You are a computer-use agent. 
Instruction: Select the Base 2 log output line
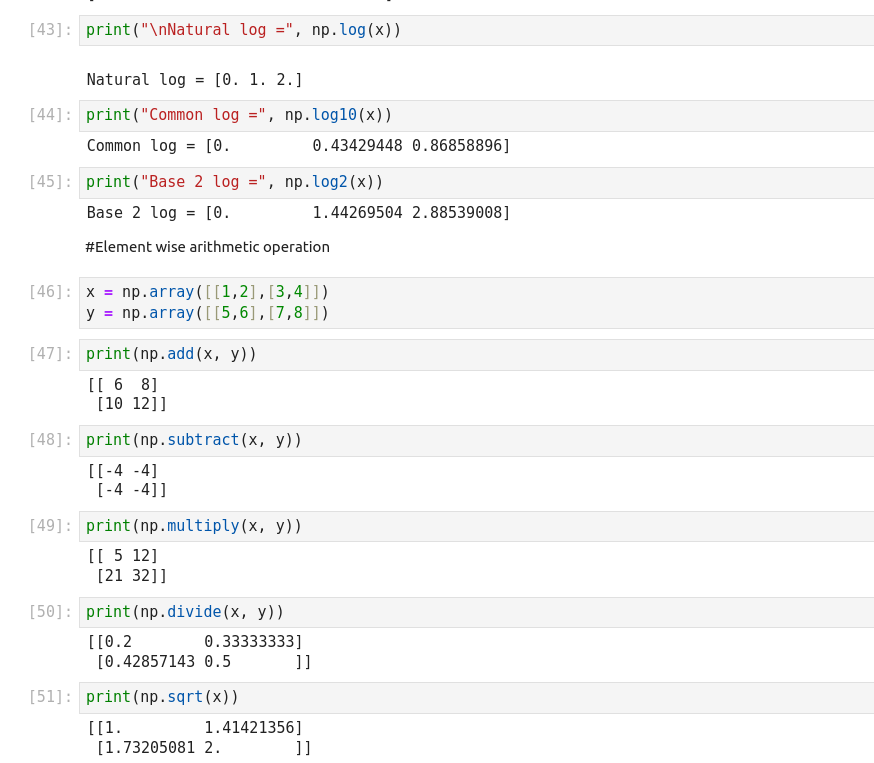298,213
